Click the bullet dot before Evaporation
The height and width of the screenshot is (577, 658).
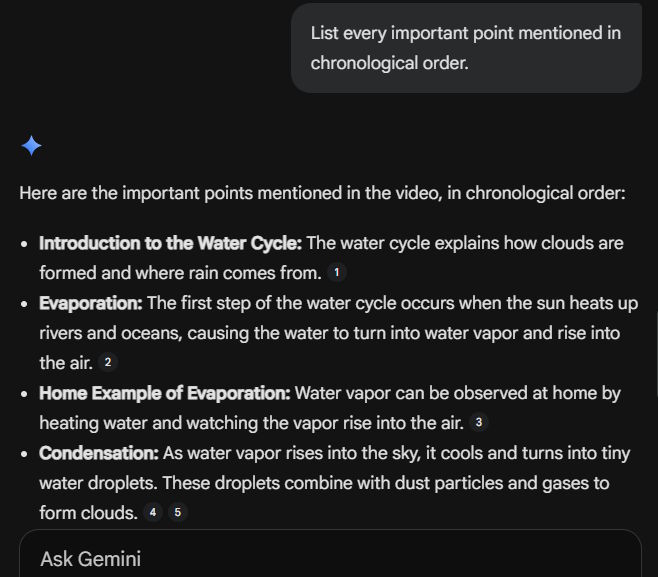24,304
